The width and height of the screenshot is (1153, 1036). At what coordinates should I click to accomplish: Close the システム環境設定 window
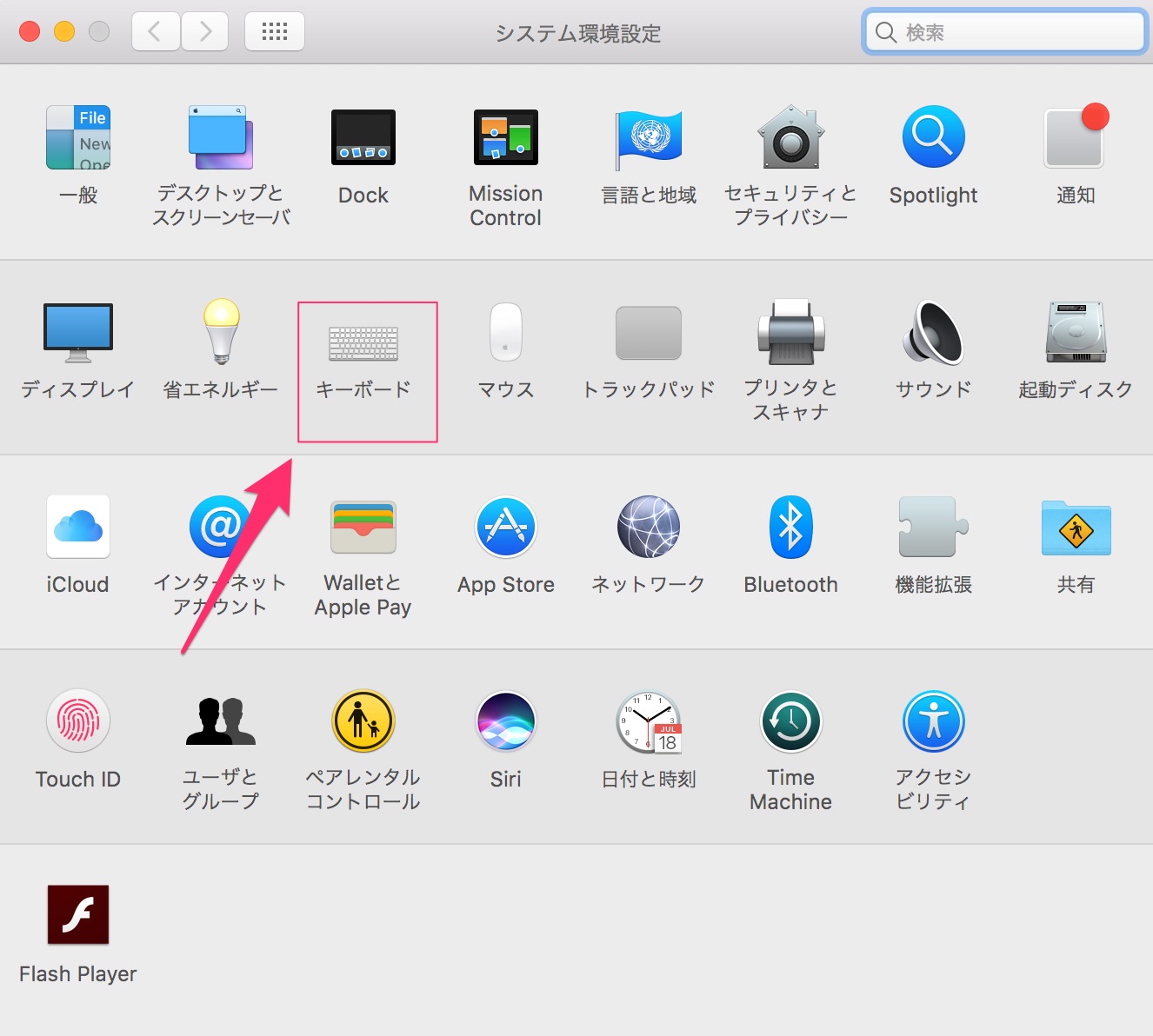tap(30, 32)
